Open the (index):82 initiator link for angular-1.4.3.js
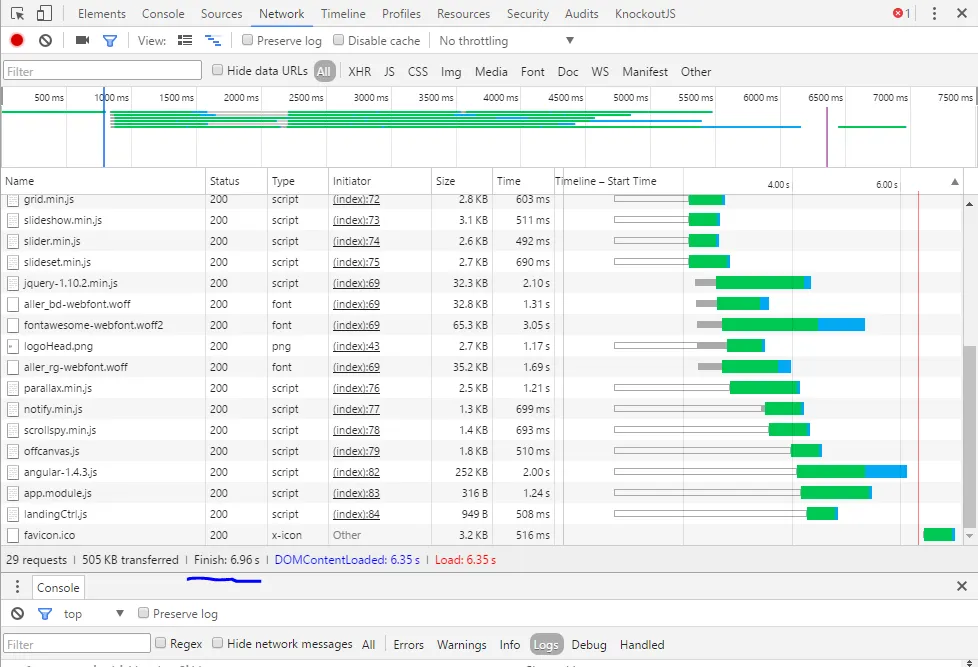Screen dimensions: 978x667 pos(356,472)
